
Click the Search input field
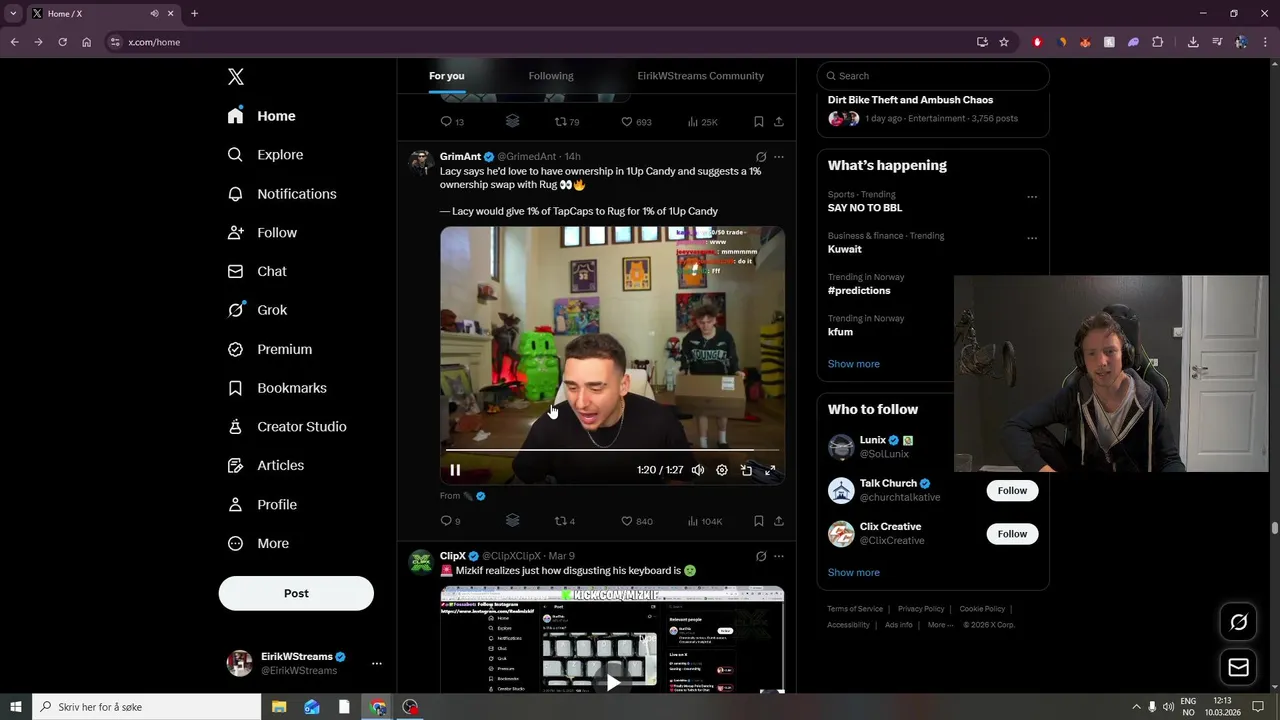pos(933,76)
